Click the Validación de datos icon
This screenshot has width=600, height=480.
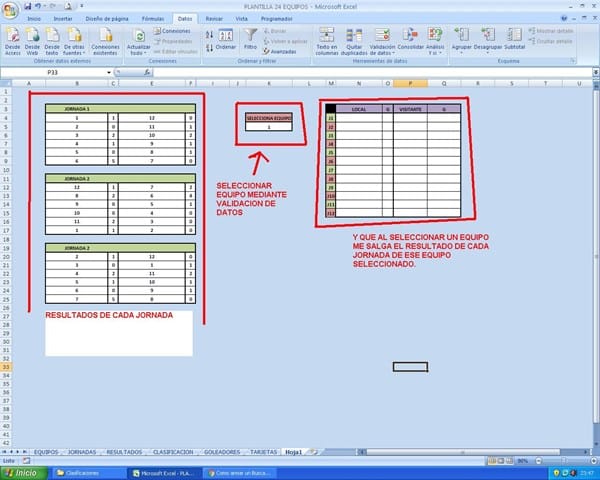click(382, 35)
